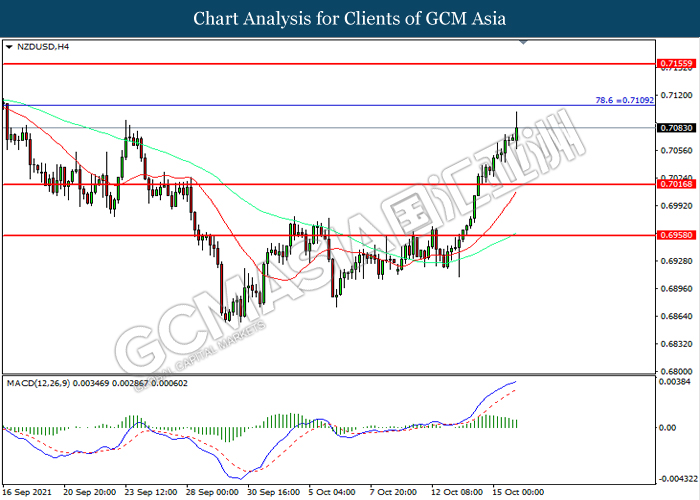Click the time label 15 Oct 00:00

click(x=518, y=492)
